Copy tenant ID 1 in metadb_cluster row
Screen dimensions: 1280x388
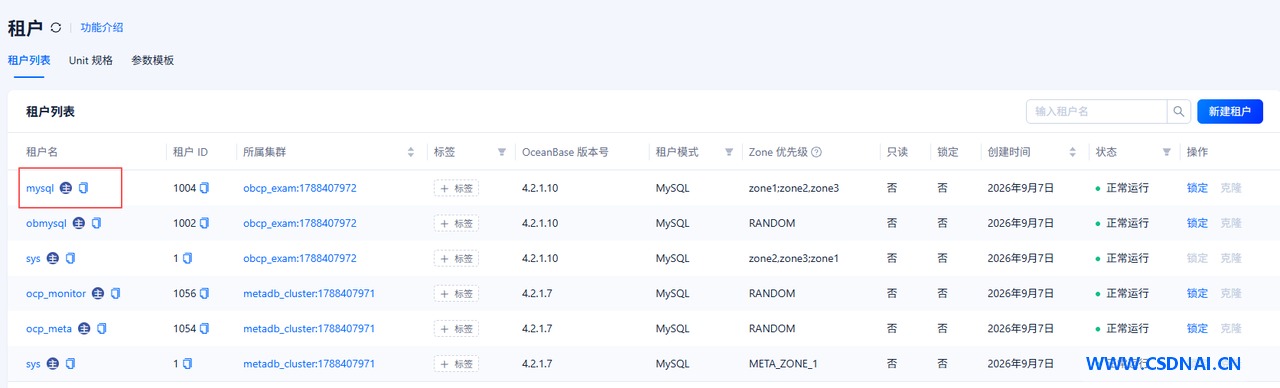pos(187,363)
